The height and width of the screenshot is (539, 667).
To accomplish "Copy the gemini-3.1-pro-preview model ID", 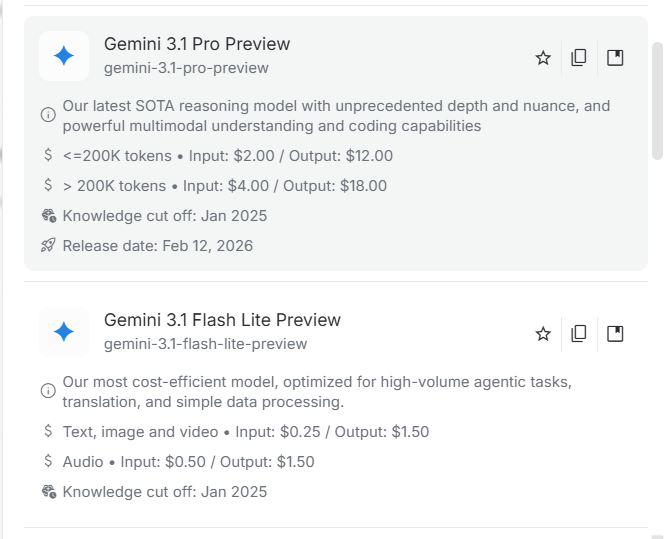I will [x=579, y=58].
